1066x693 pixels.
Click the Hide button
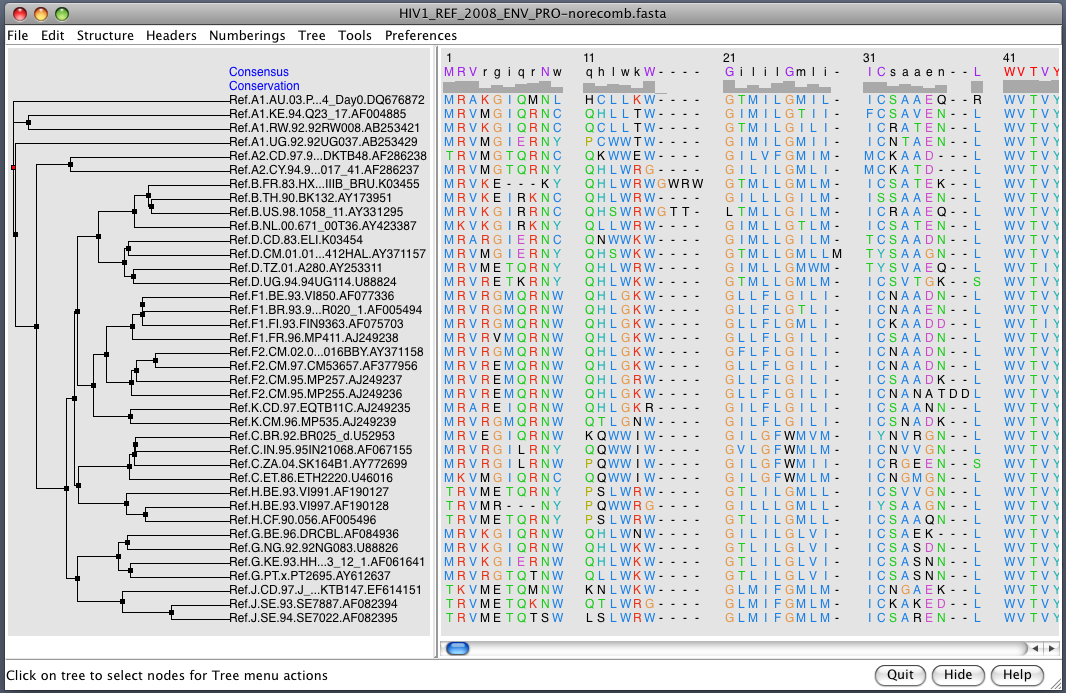pos(958,675)
